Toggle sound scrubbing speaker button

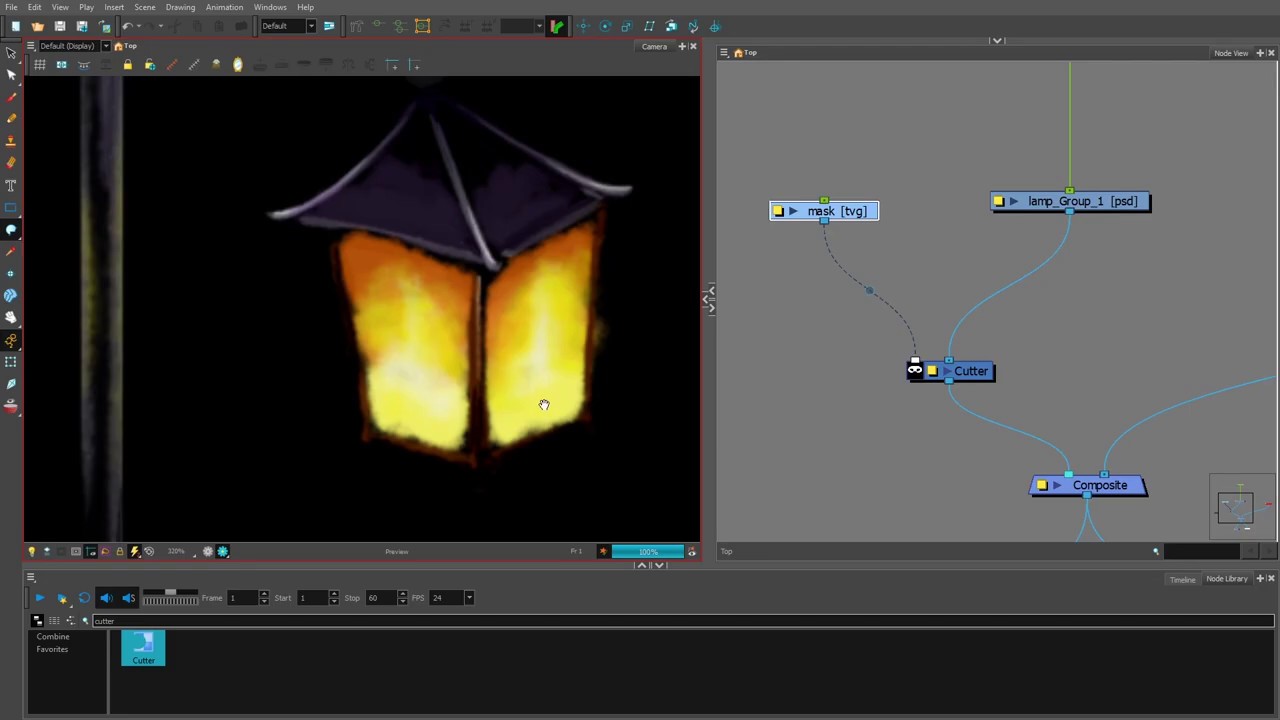click(128, 598)
